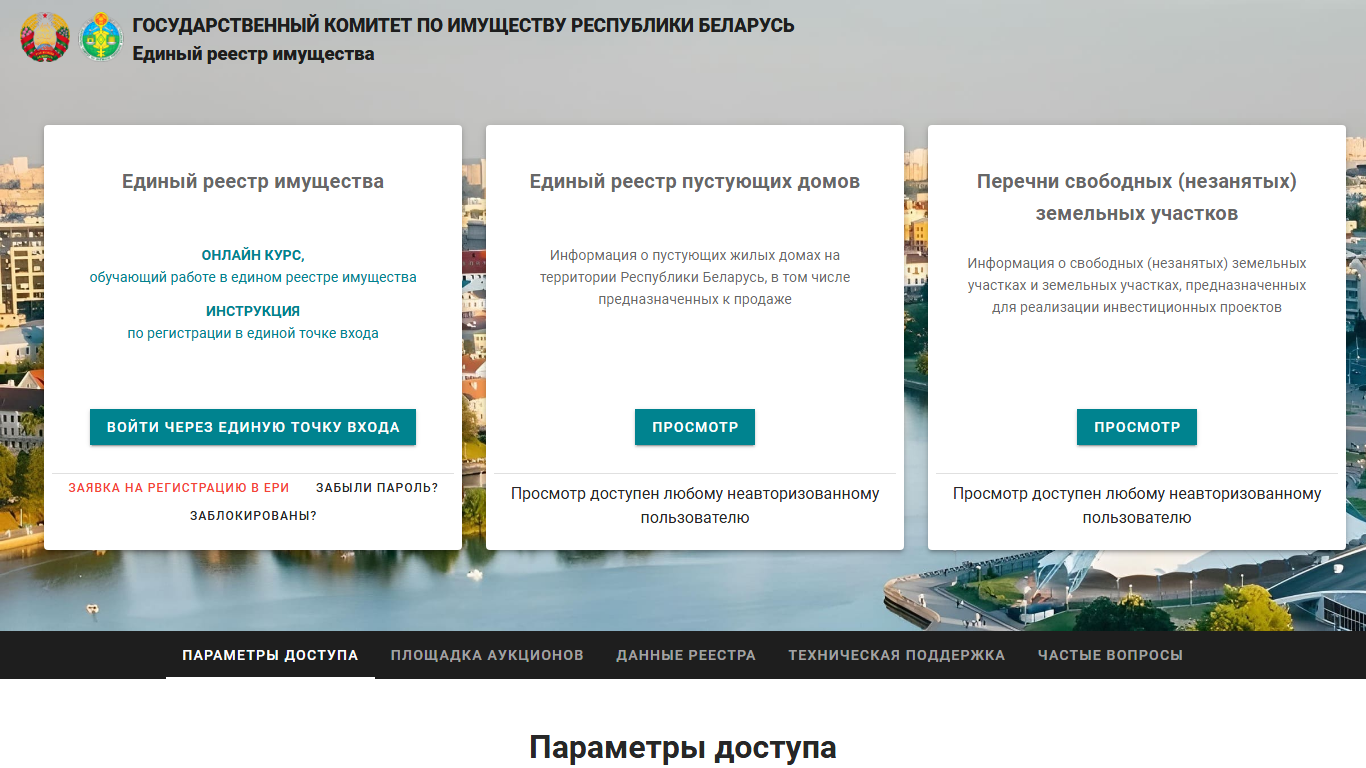
Task: Open the ДАННЫЕ РЕЕСТРА tab
Action: pos(686,655)
